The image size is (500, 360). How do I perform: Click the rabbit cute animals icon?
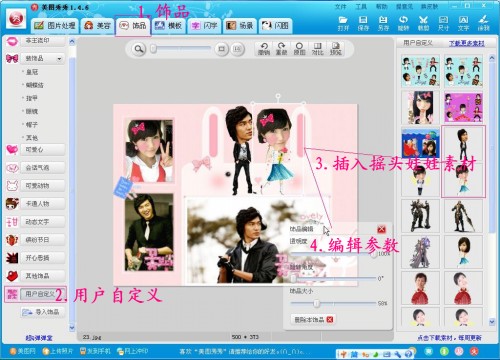[12, 186]
